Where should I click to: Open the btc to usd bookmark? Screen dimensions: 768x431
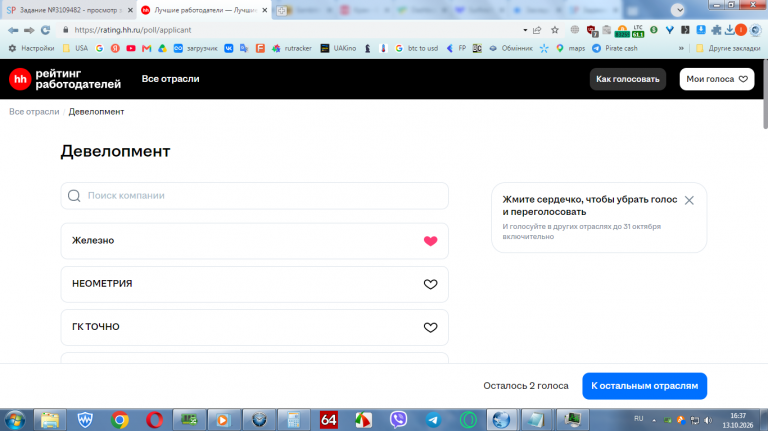pyautogui.click(x=416, y=48)
